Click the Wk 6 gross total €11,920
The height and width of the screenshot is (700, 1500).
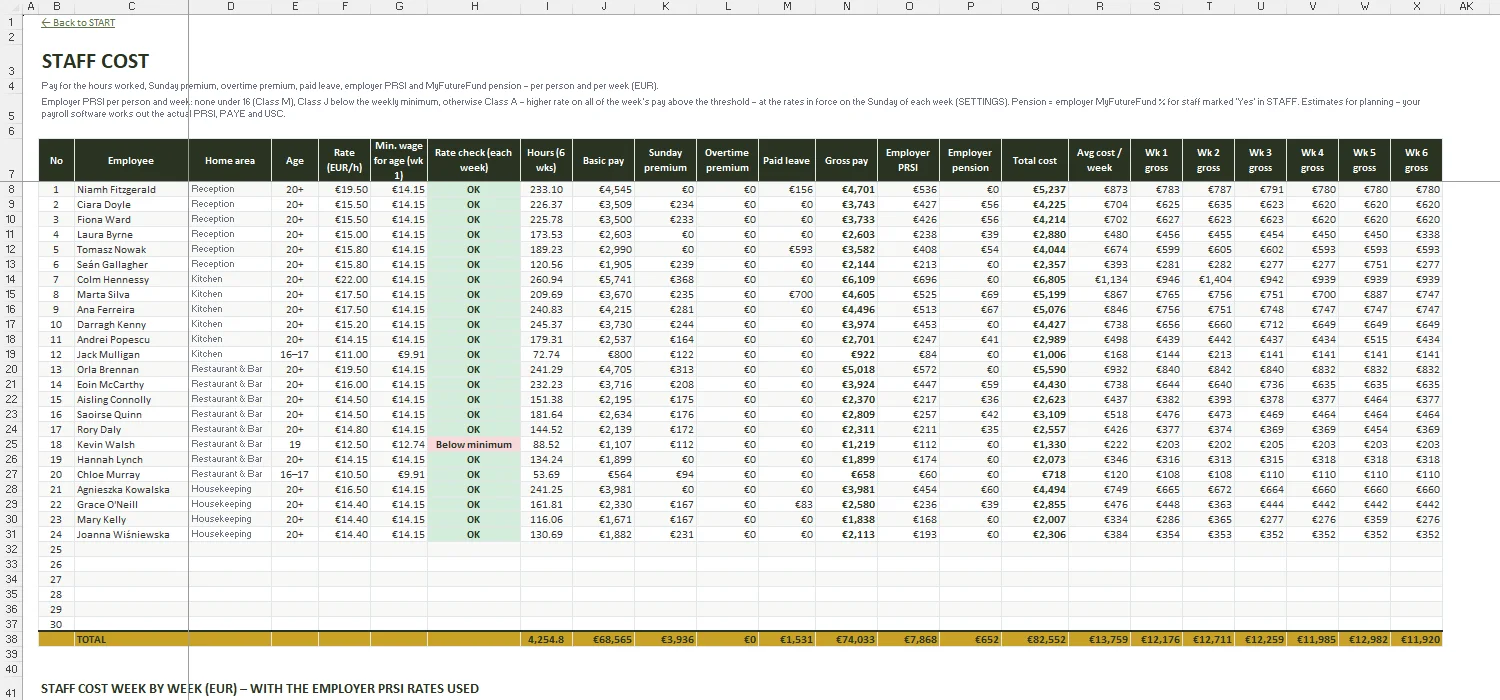[x=1416, y=639]
